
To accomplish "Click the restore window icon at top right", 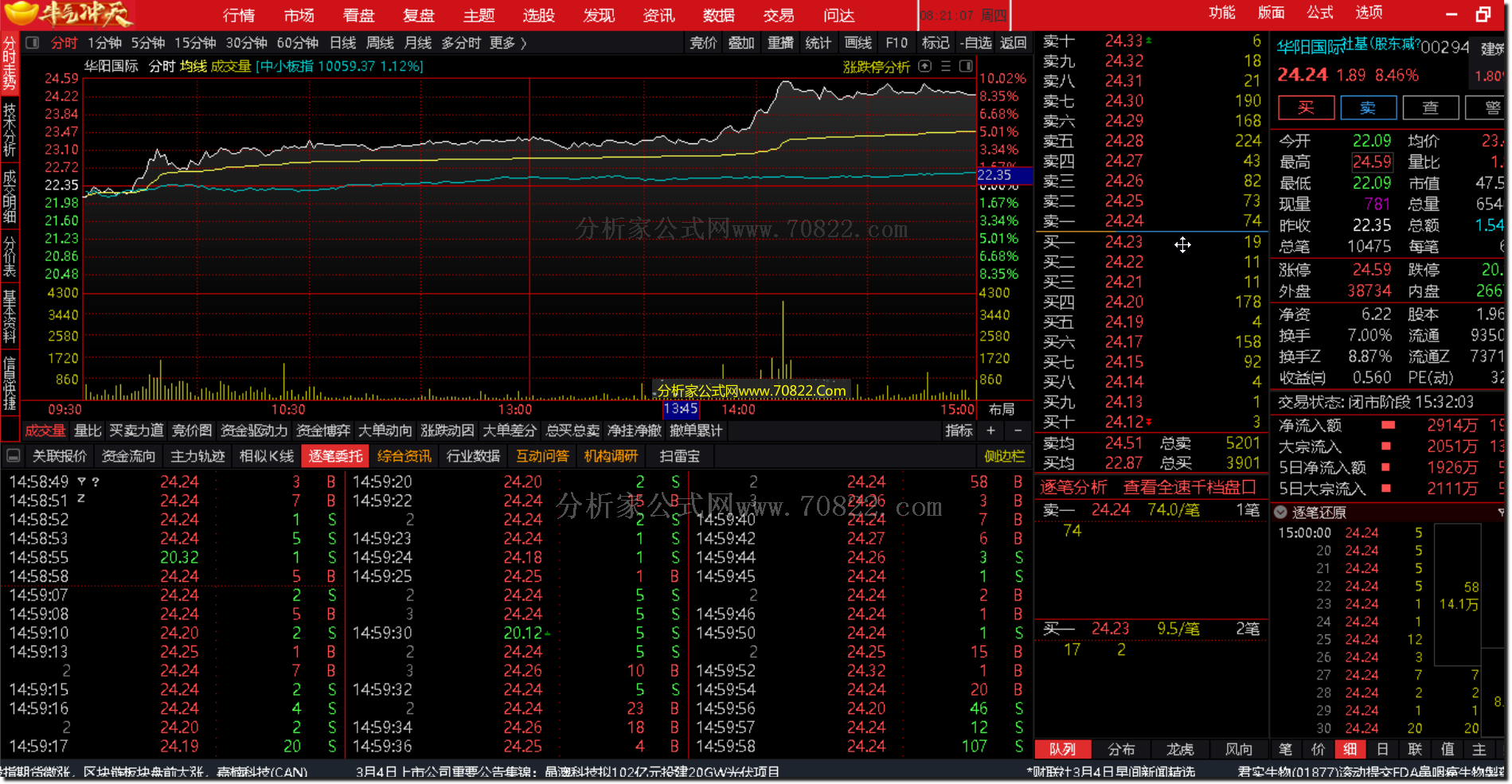I will click(1483, 14).
